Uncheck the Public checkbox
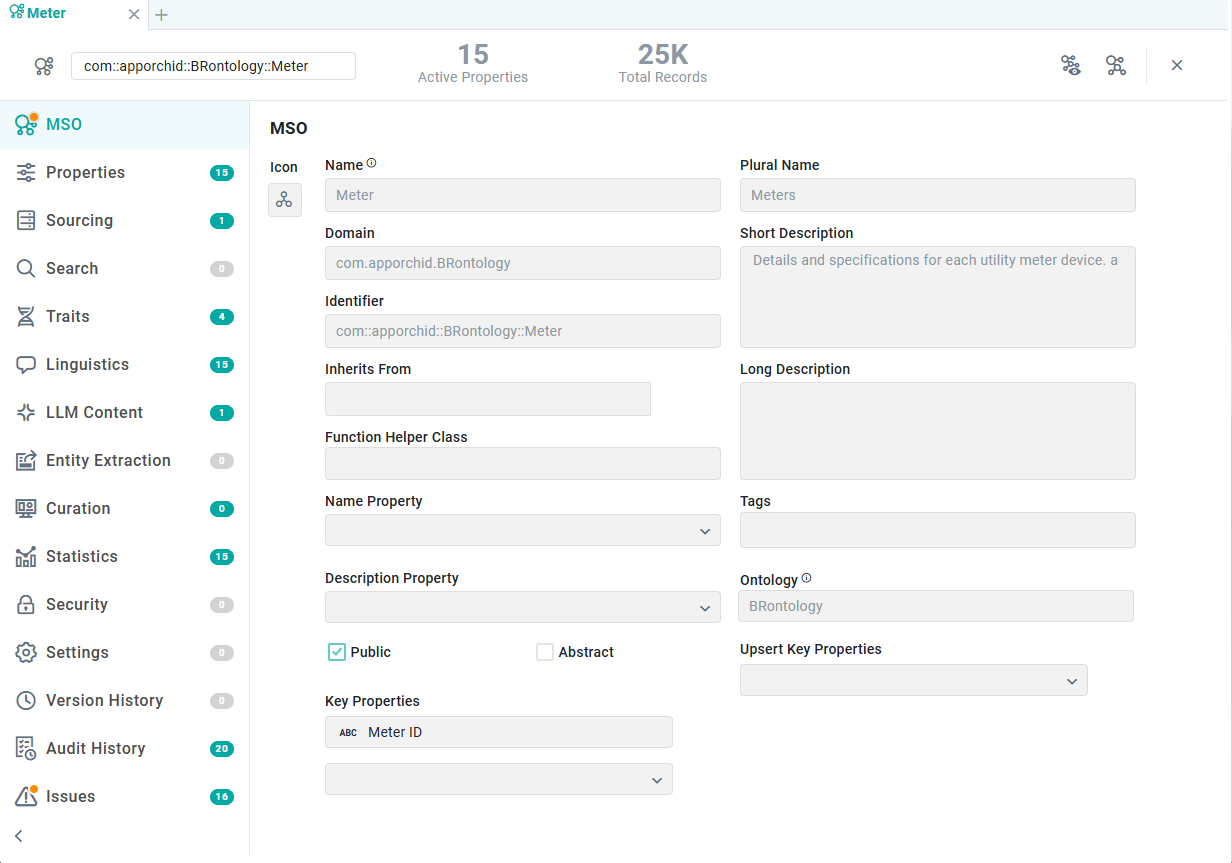Image resolution: width=1232 pixels, height=863 pixels. pos(337,652)
